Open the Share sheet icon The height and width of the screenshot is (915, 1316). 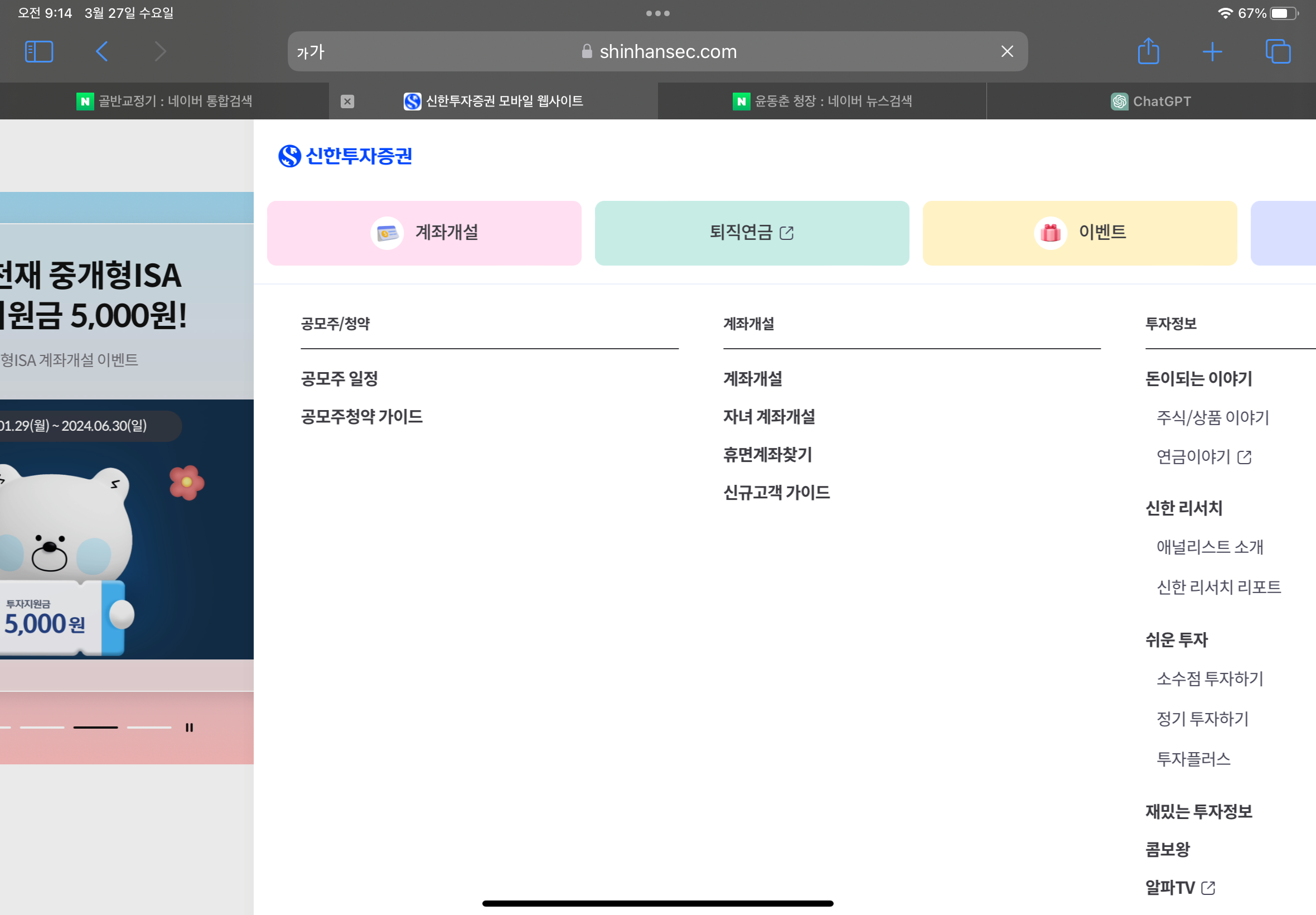1148,51
